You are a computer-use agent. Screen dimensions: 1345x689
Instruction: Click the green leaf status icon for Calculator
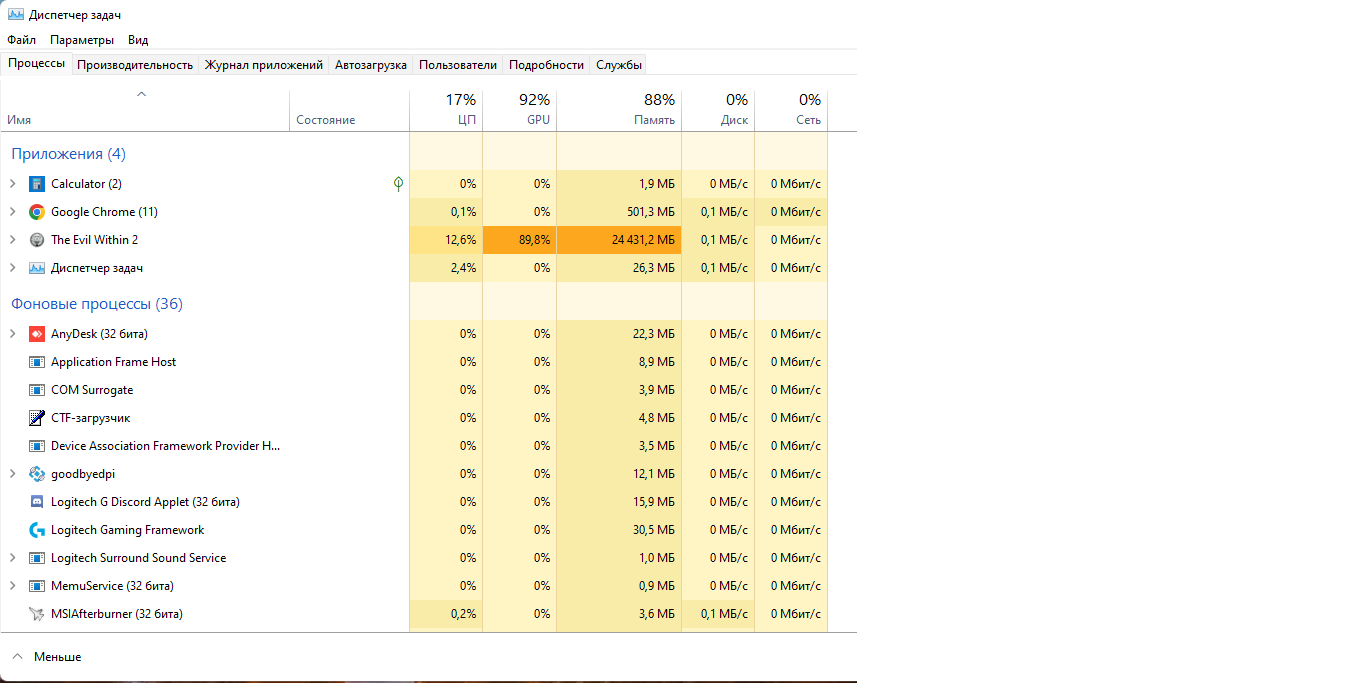[398, 184]
